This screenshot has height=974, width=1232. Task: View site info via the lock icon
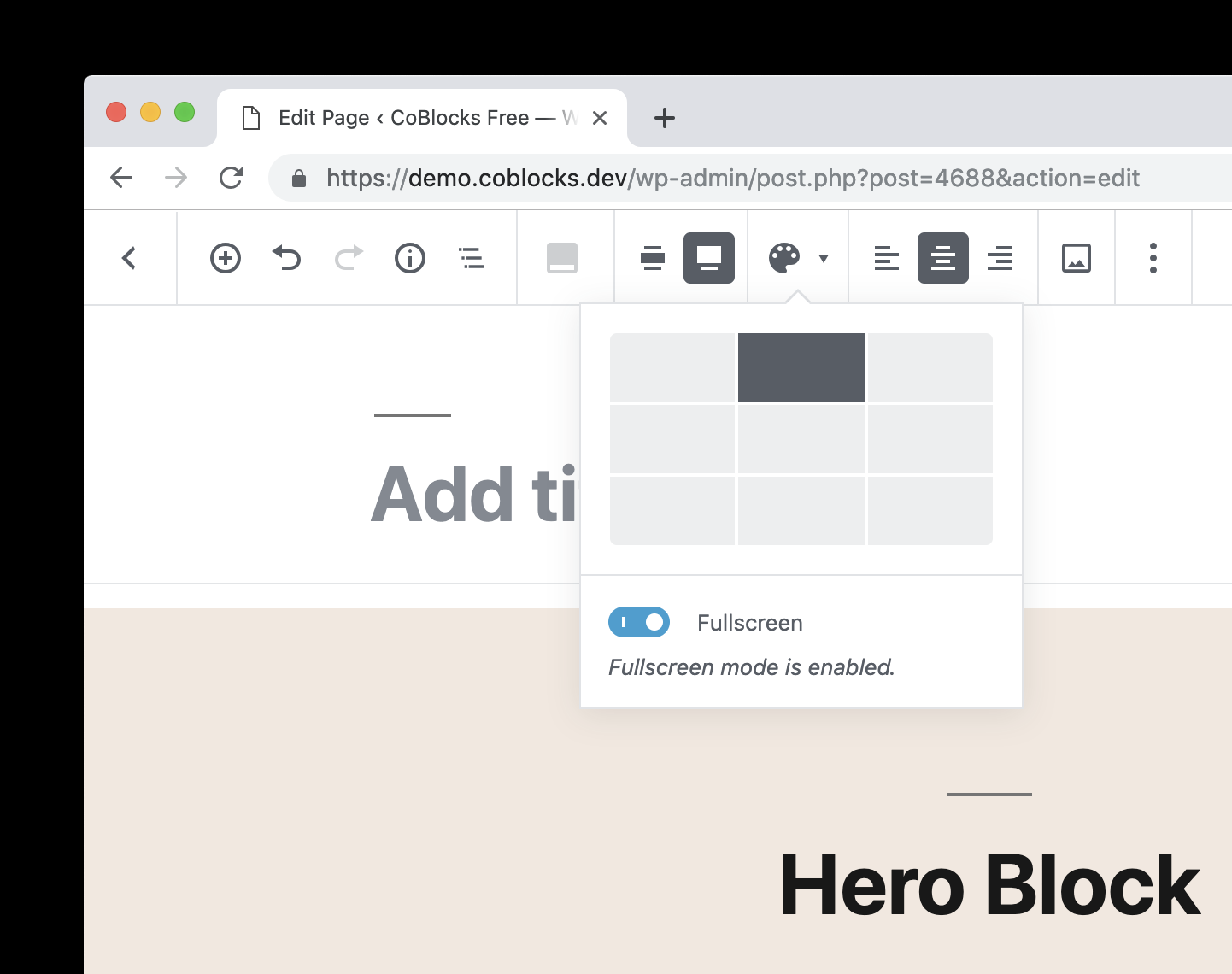point(299,178)
